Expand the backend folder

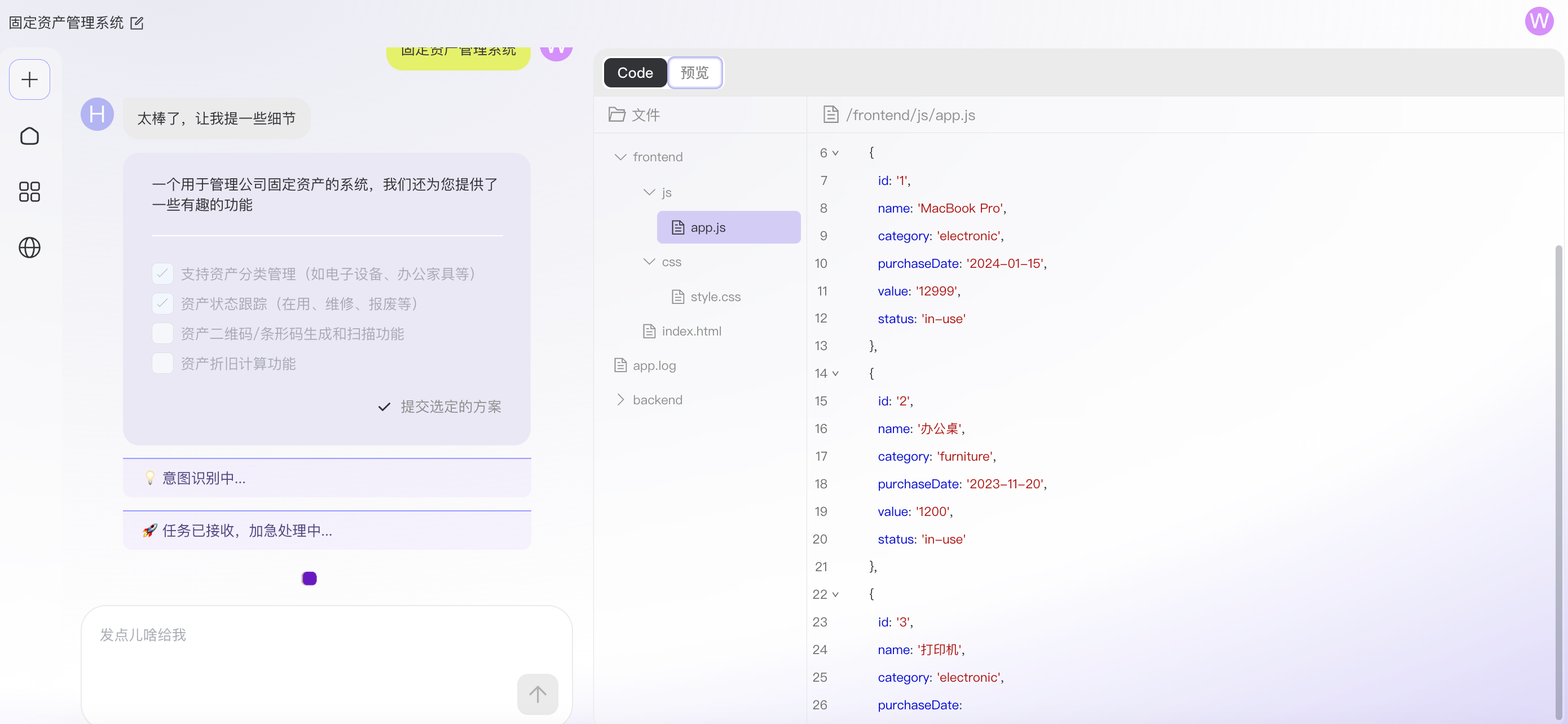(x=620, y=400)
